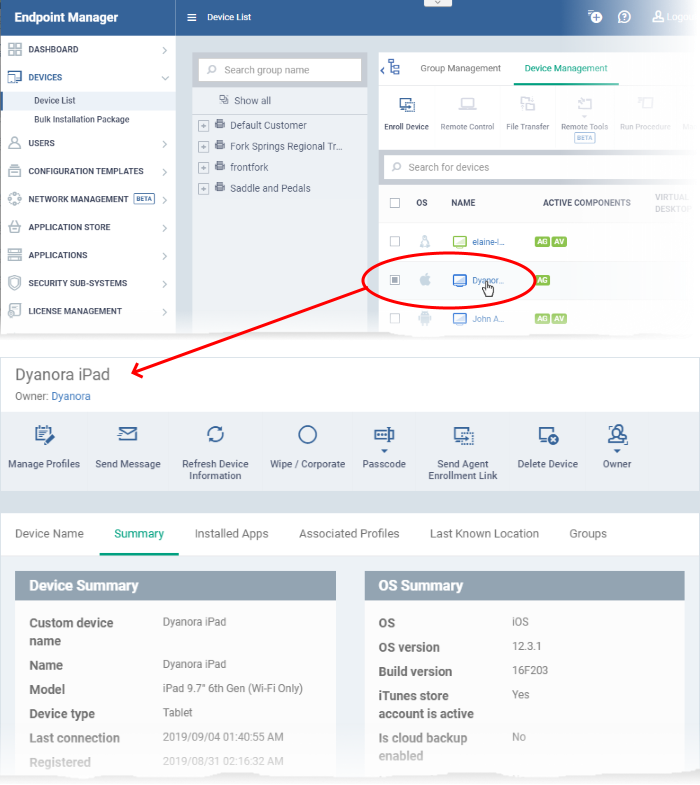Click the Search group name field

click(279, 70)
